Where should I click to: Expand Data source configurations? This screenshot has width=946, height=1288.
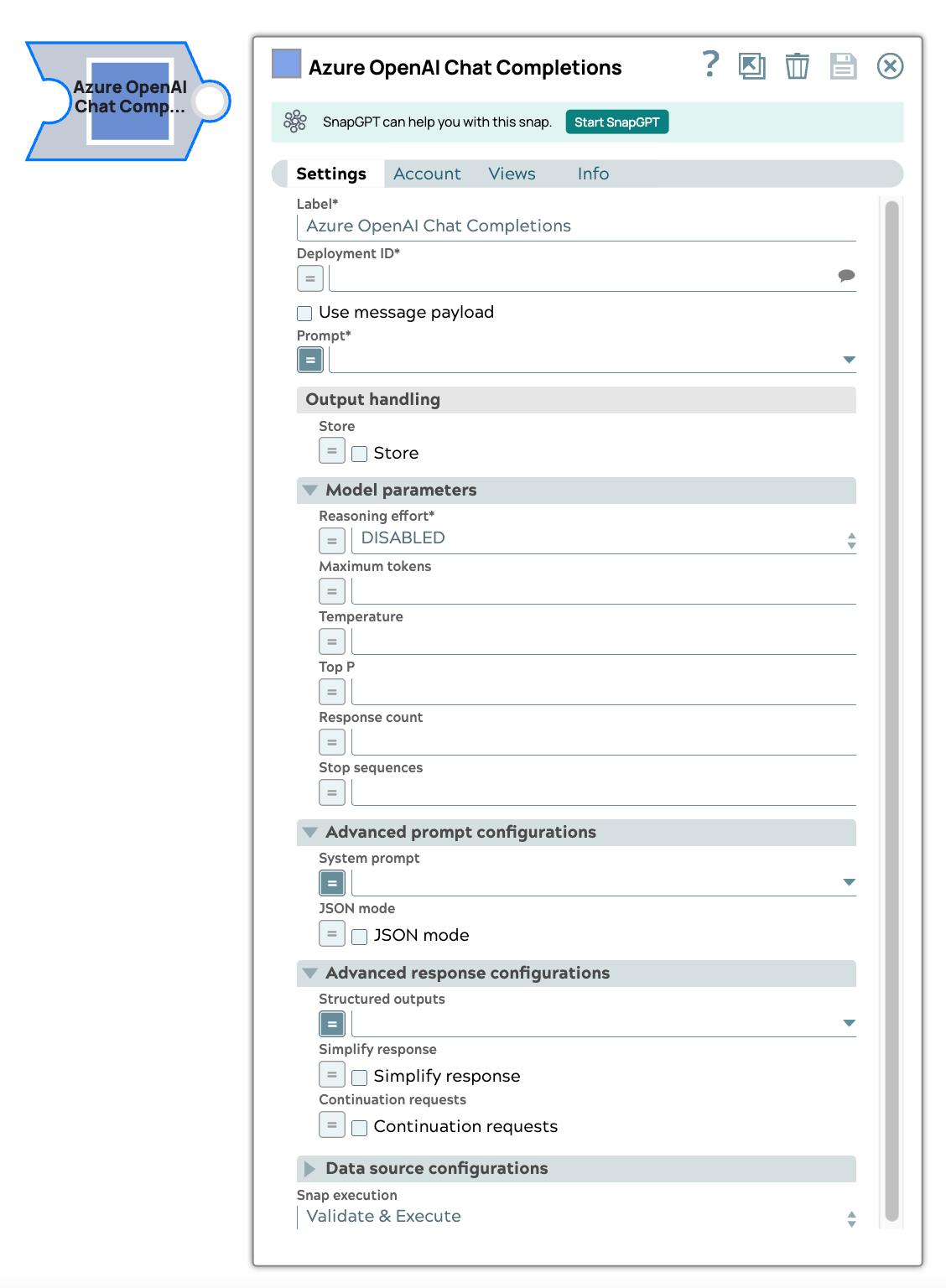(309, 1168)
